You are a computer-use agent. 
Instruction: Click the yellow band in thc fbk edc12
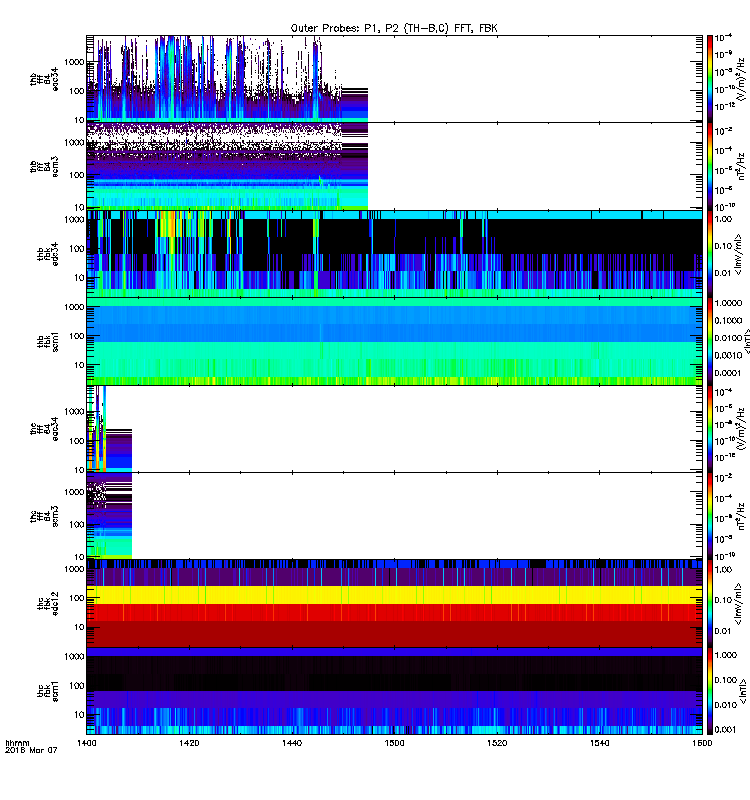point(394,595)
